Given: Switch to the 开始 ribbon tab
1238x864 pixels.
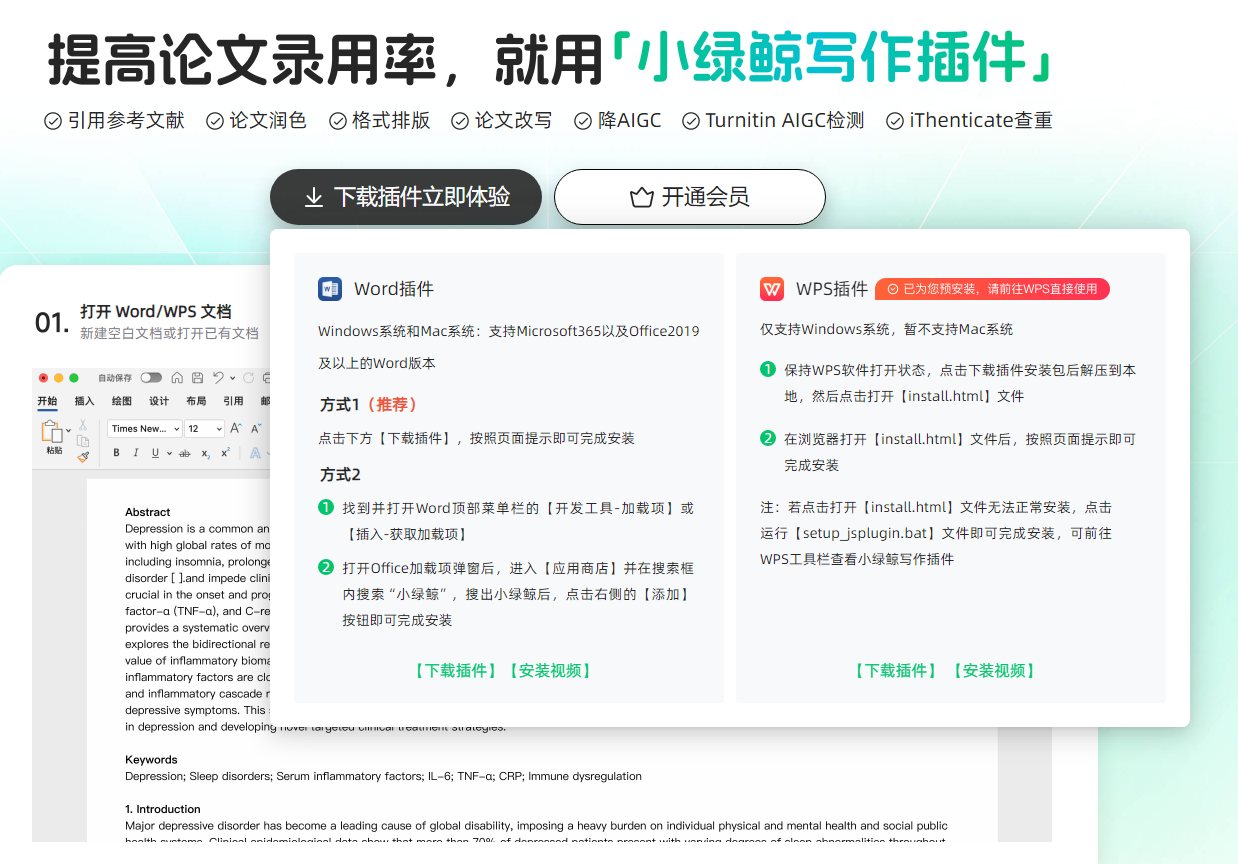Looking at the screenshot, I should tap(47, 401).
